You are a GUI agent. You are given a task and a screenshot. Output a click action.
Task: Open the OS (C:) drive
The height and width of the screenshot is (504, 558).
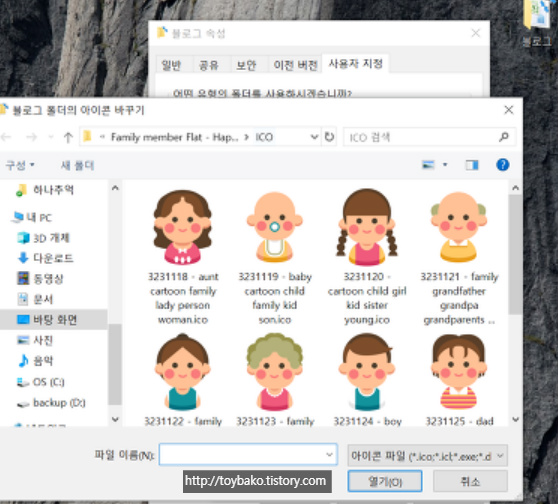(x=41, y=382)
